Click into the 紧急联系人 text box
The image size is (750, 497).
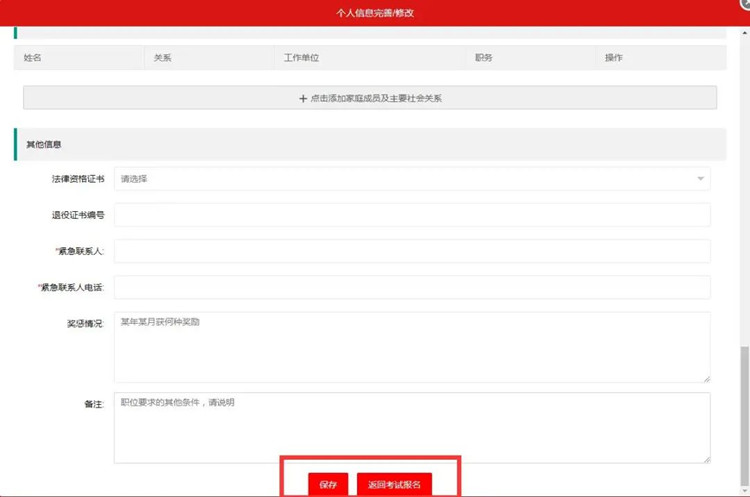(411, 251)
